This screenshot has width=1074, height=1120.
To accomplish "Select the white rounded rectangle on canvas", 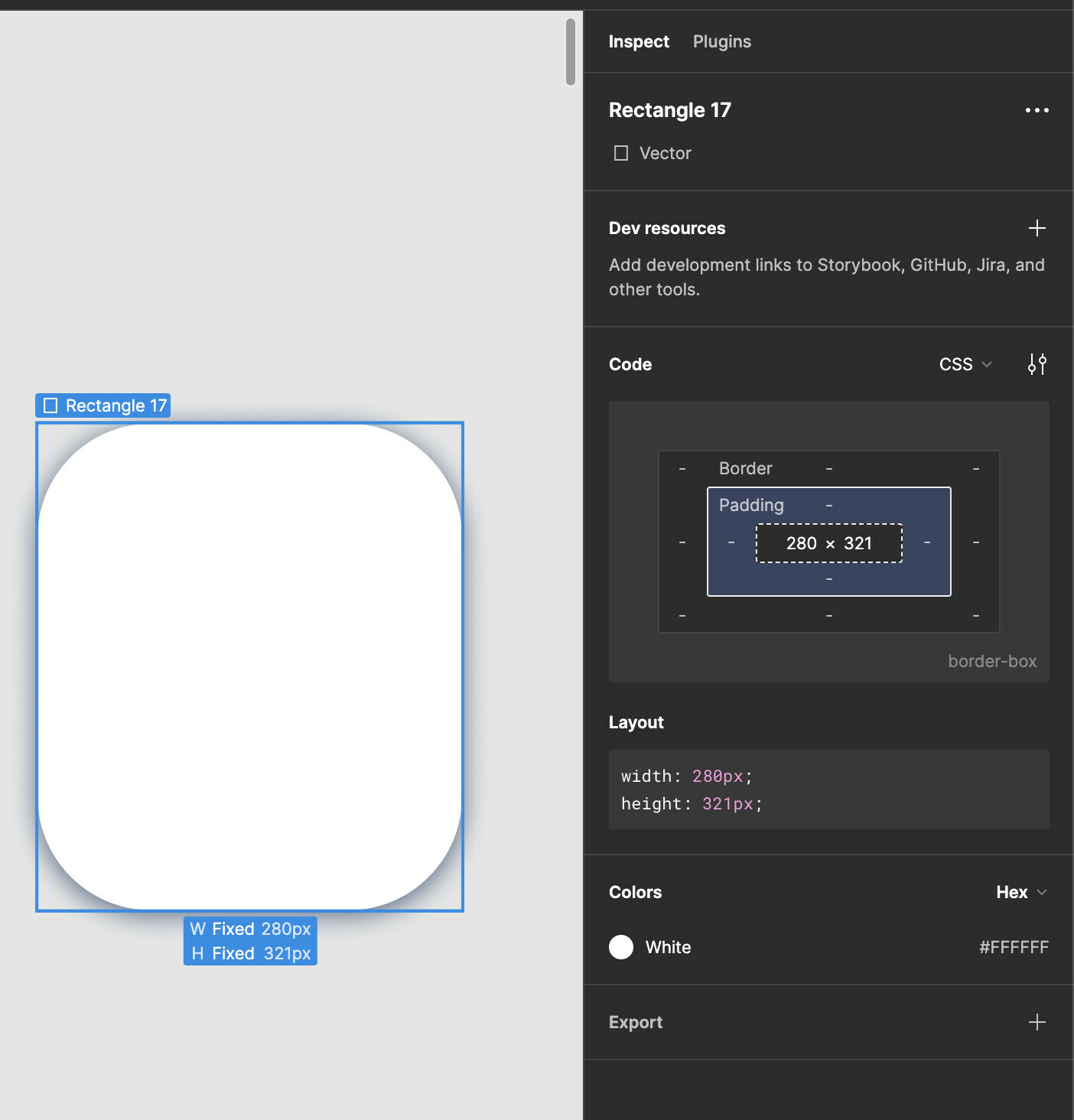I will pos(249,666).
